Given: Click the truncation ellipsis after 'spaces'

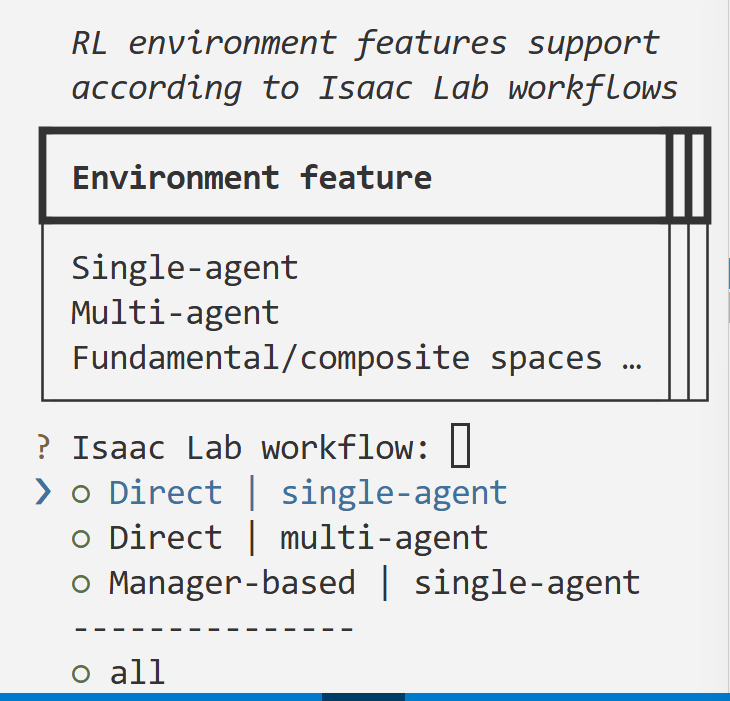Looking at the screenshot, I should pos(631,358).
